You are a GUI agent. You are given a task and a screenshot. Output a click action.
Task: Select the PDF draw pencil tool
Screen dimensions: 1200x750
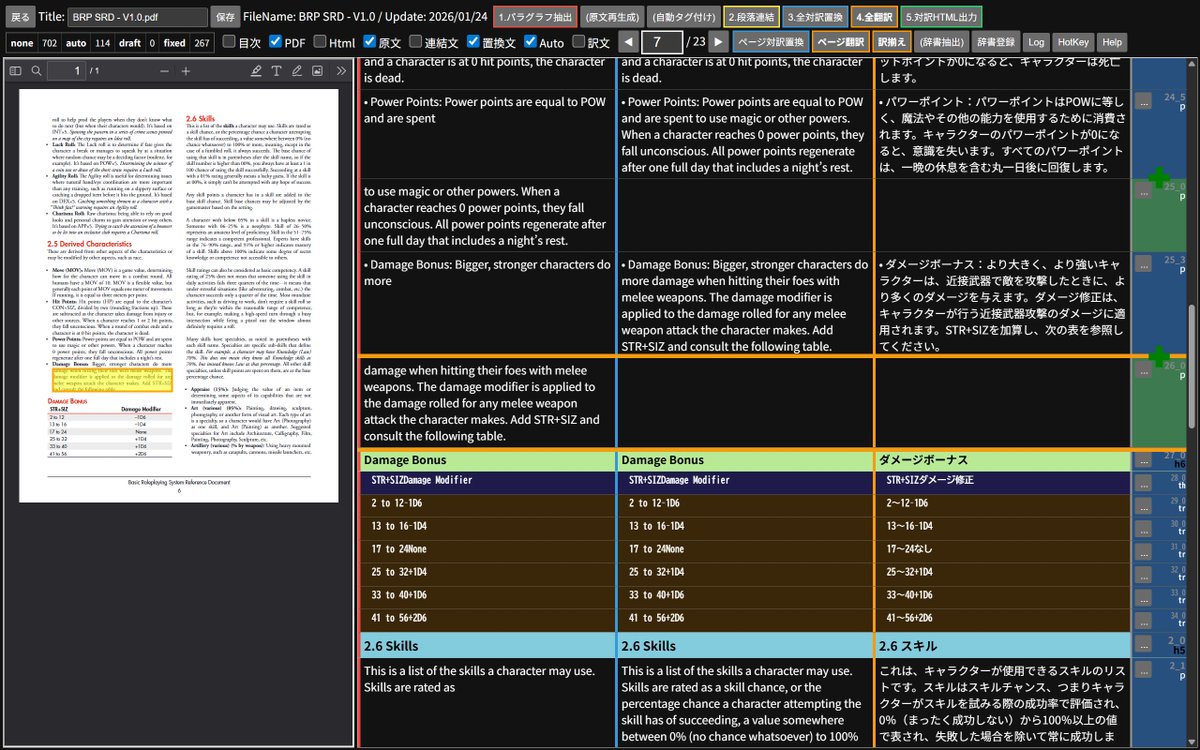point(297,71)
